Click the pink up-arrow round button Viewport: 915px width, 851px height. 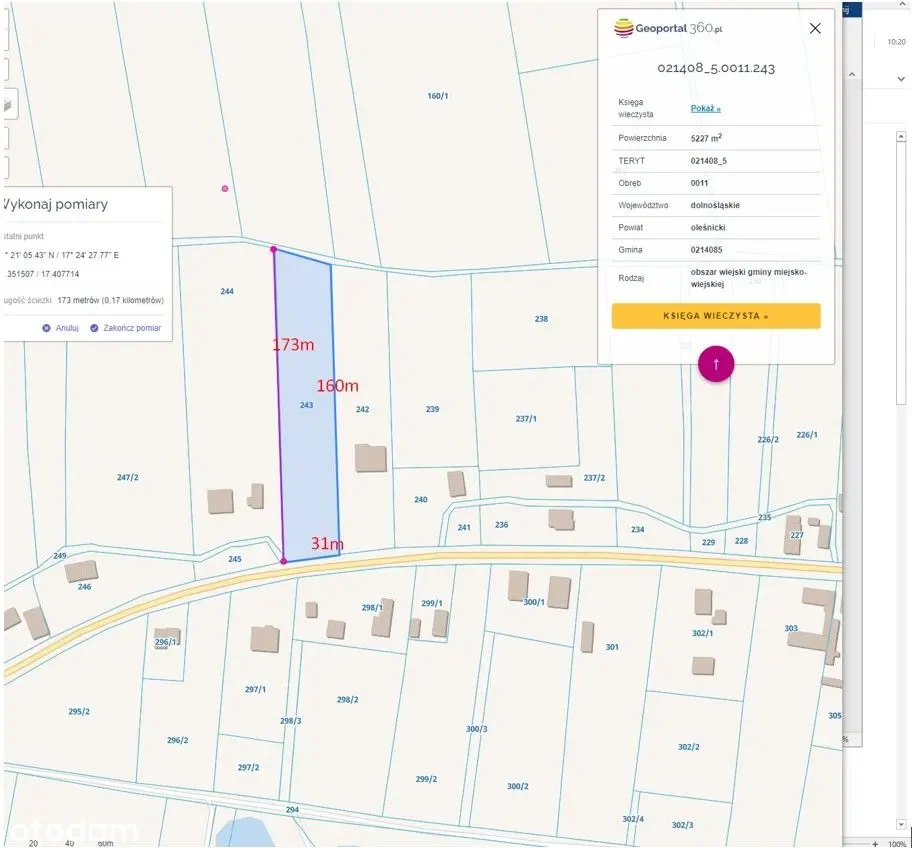[x=716, y=364]
